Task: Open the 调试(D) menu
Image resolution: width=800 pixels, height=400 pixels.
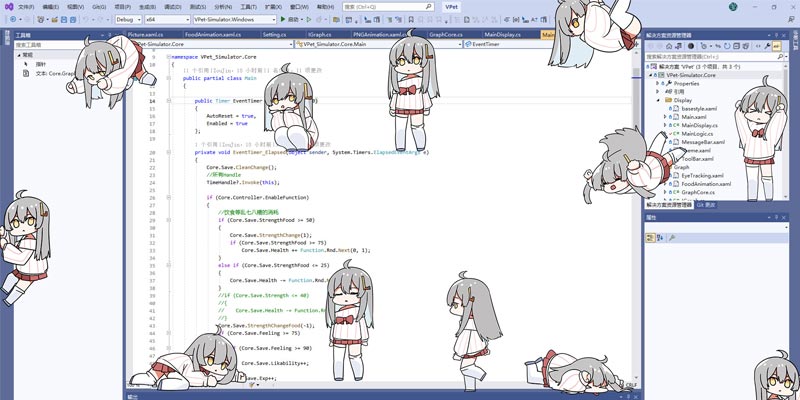Action: (172, 7)
